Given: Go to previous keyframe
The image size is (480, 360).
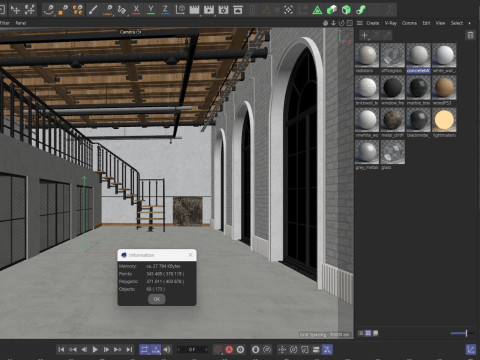Looking at the screenshot, I should 73,349.
